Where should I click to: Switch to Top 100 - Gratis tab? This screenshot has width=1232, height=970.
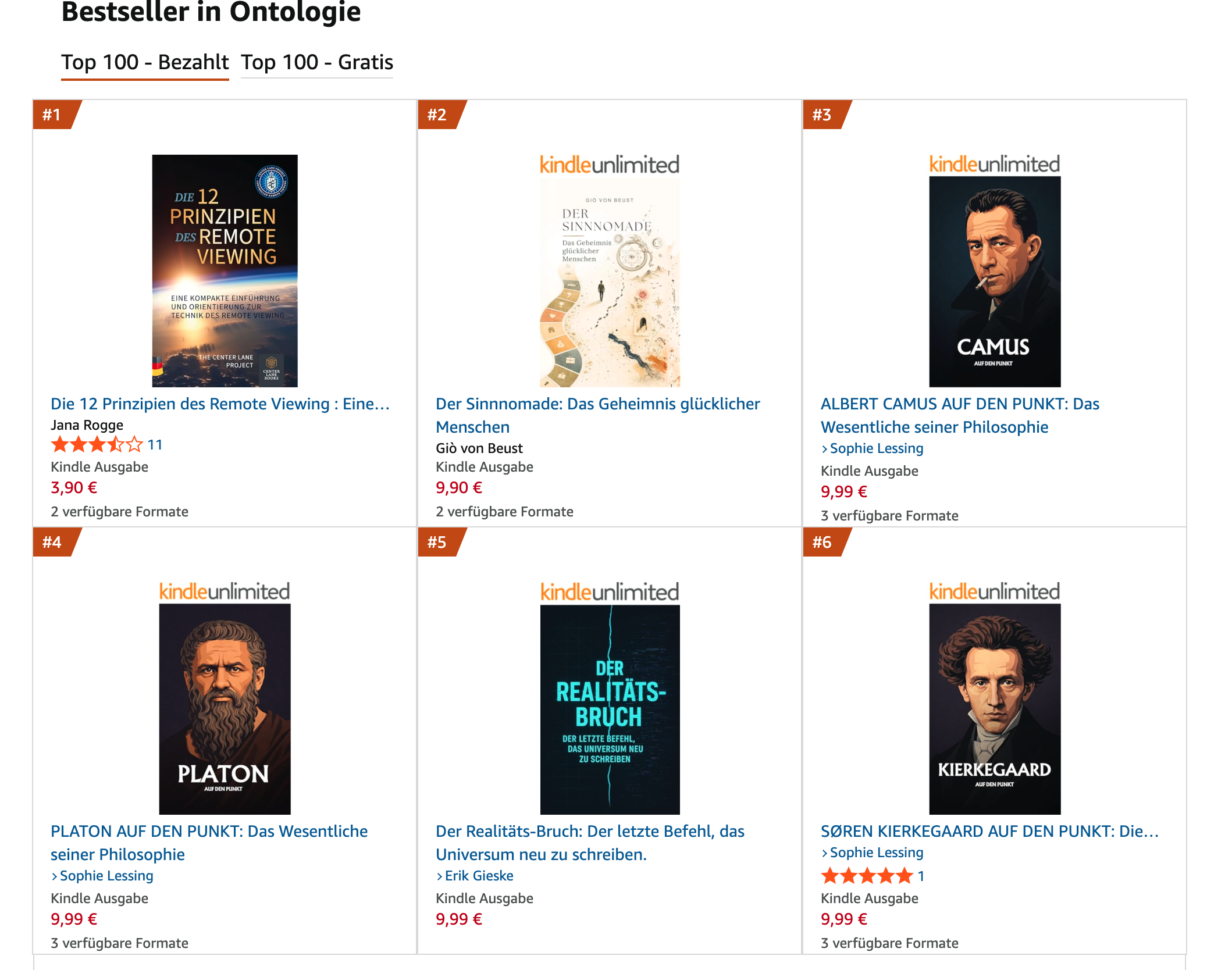click(x=317, y=62)
